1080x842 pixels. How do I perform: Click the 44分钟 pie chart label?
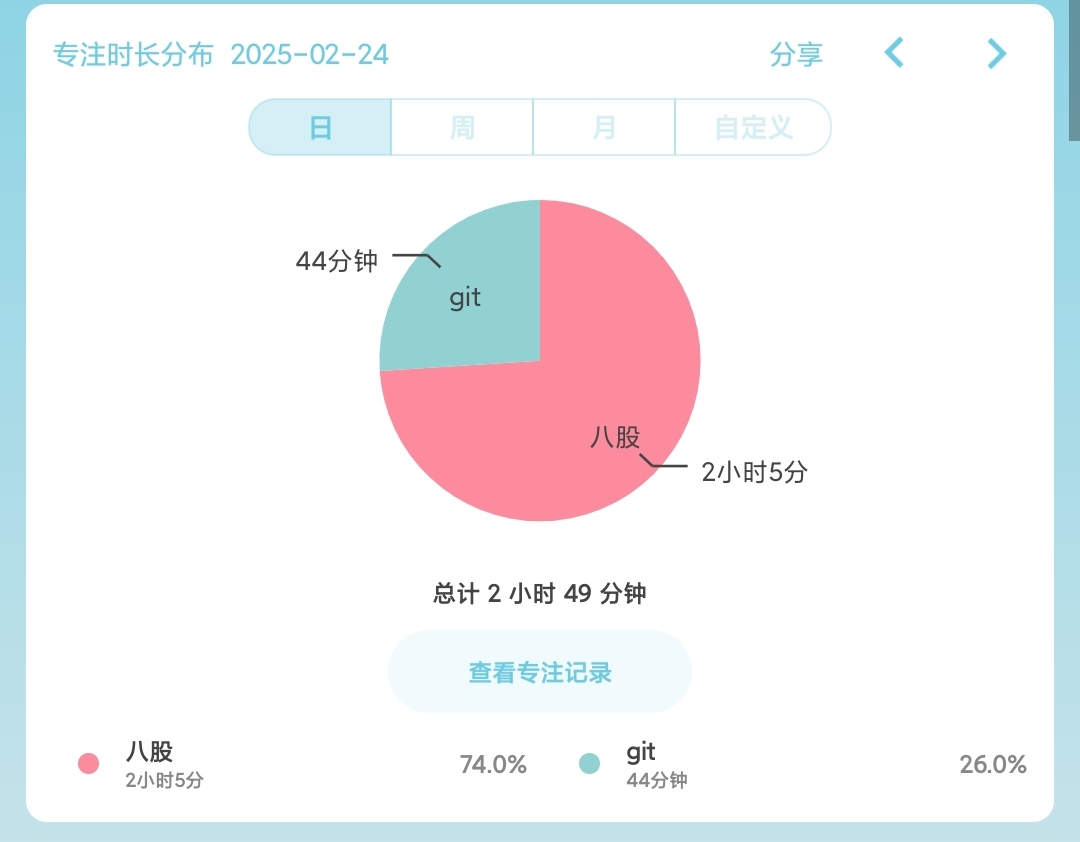click(337, 261)
